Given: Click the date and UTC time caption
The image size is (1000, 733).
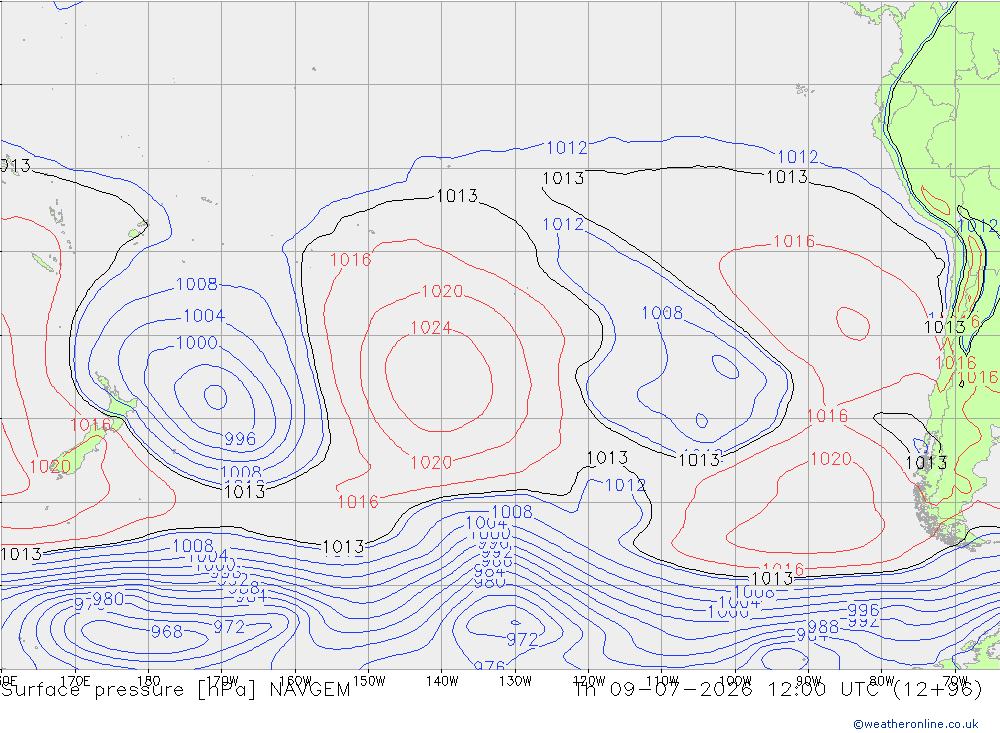Looking at the screenshot, I should 778,690.
